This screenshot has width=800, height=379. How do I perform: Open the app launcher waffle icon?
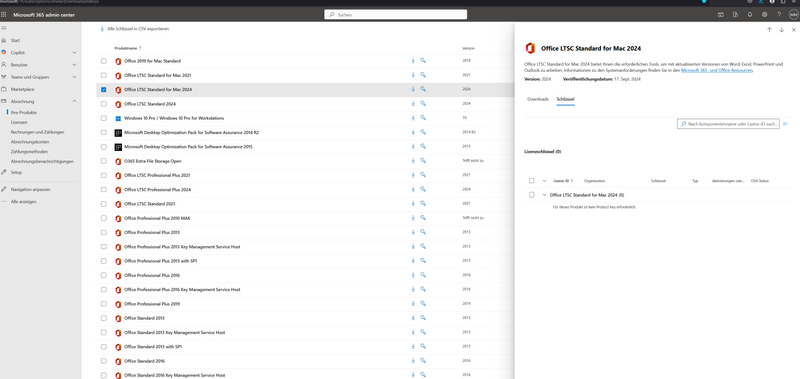coord(4,15)
